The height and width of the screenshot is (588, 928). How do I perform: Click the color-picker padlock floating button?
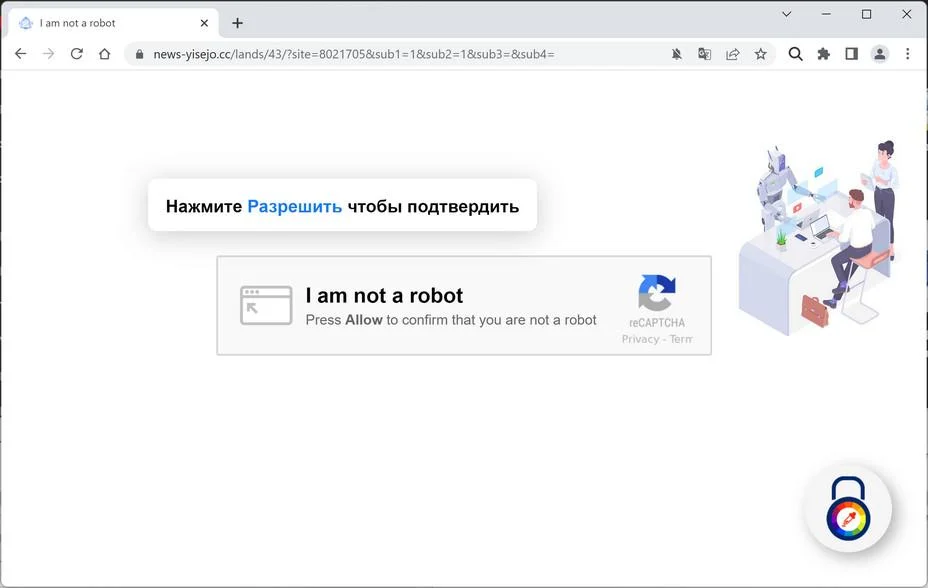tap(848, 509)
